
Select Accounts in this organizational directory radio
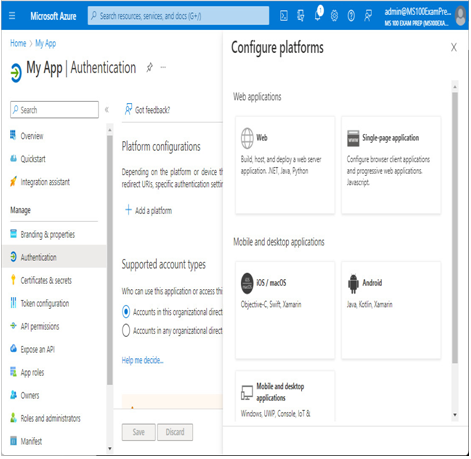(126, 312)
